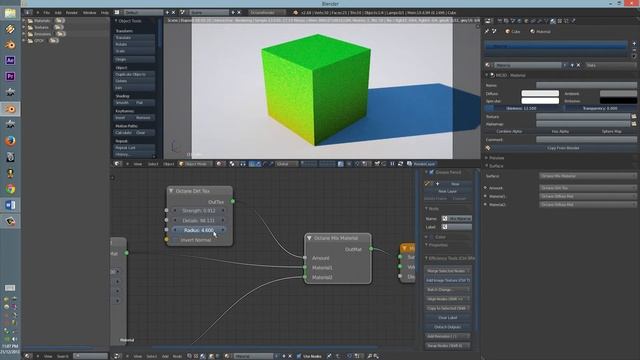Viewport: 640px width, 360px height.
Task: Open the Help menu
Action: pos(104,13)
